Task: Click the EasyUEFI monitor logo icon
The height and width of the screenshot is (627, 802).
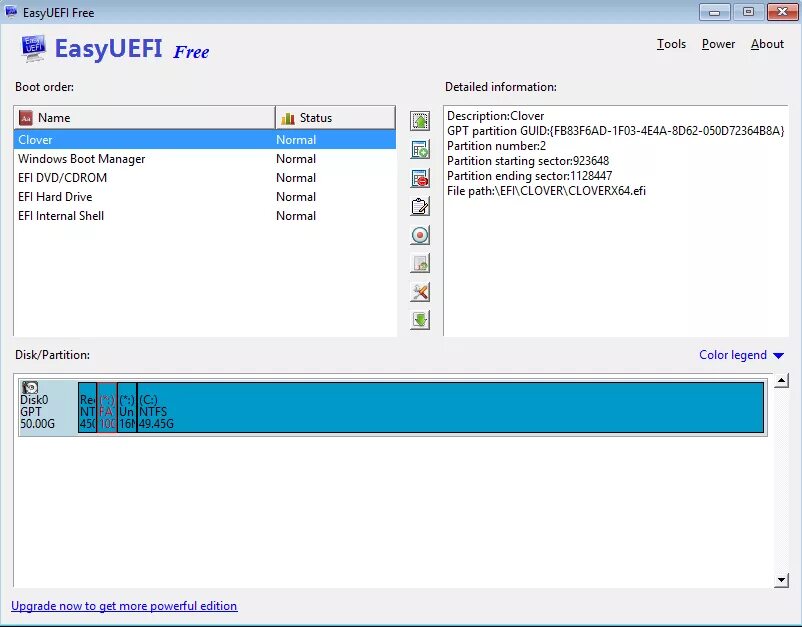Action: tap(34, 49)
